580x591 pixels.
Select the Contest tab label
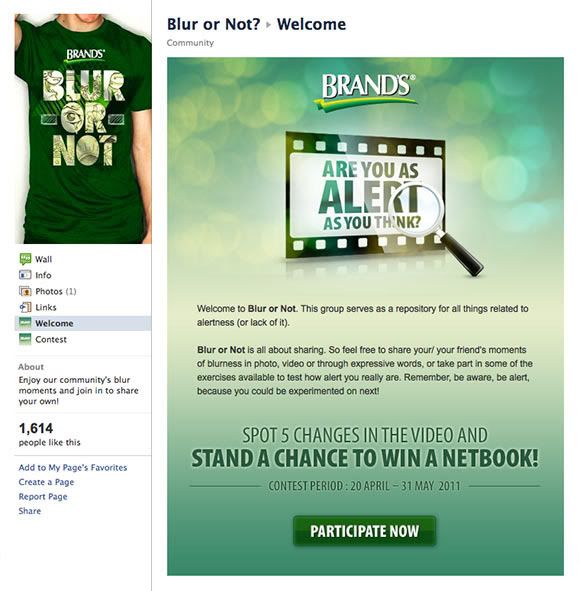click(x=51, y=340)
